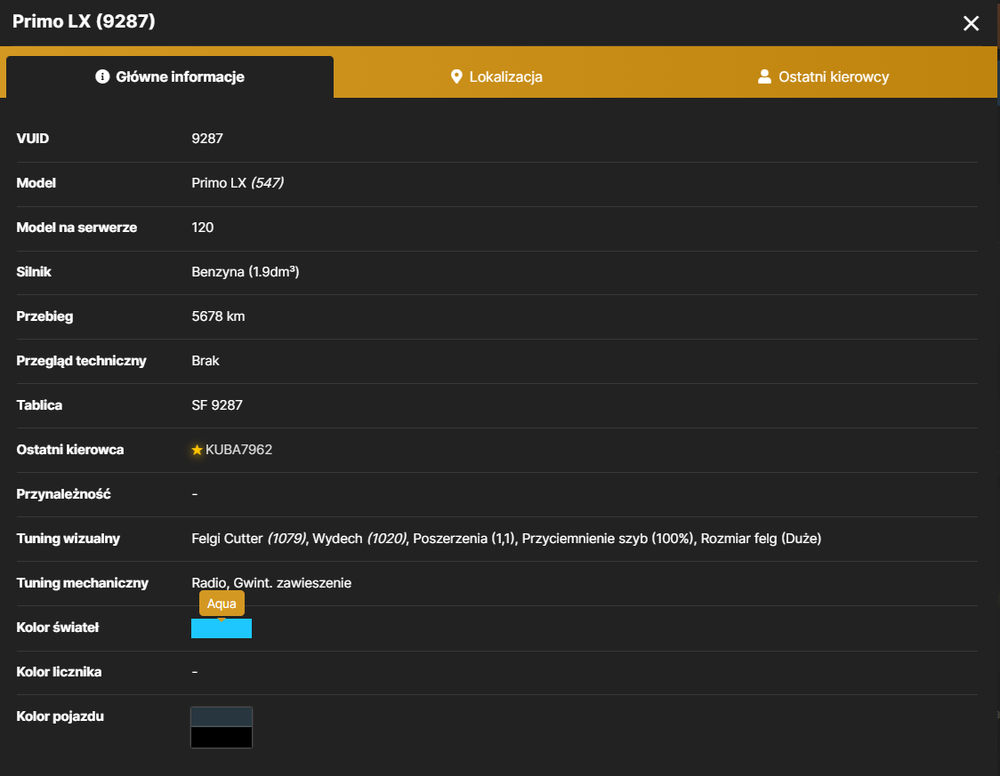
Task: Click the Przegląd techniczny value Brak
Action: click(x=205, y=361)
